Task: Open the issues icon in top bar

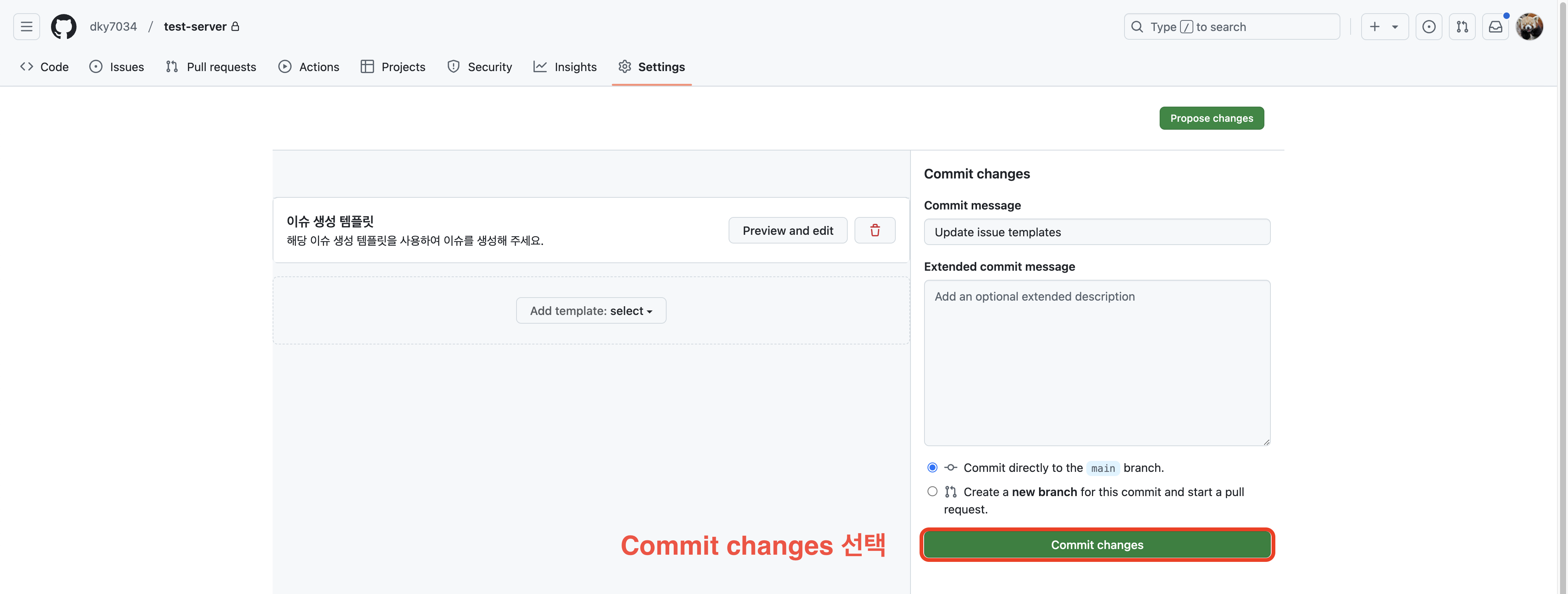Action: pos(1428,27)
